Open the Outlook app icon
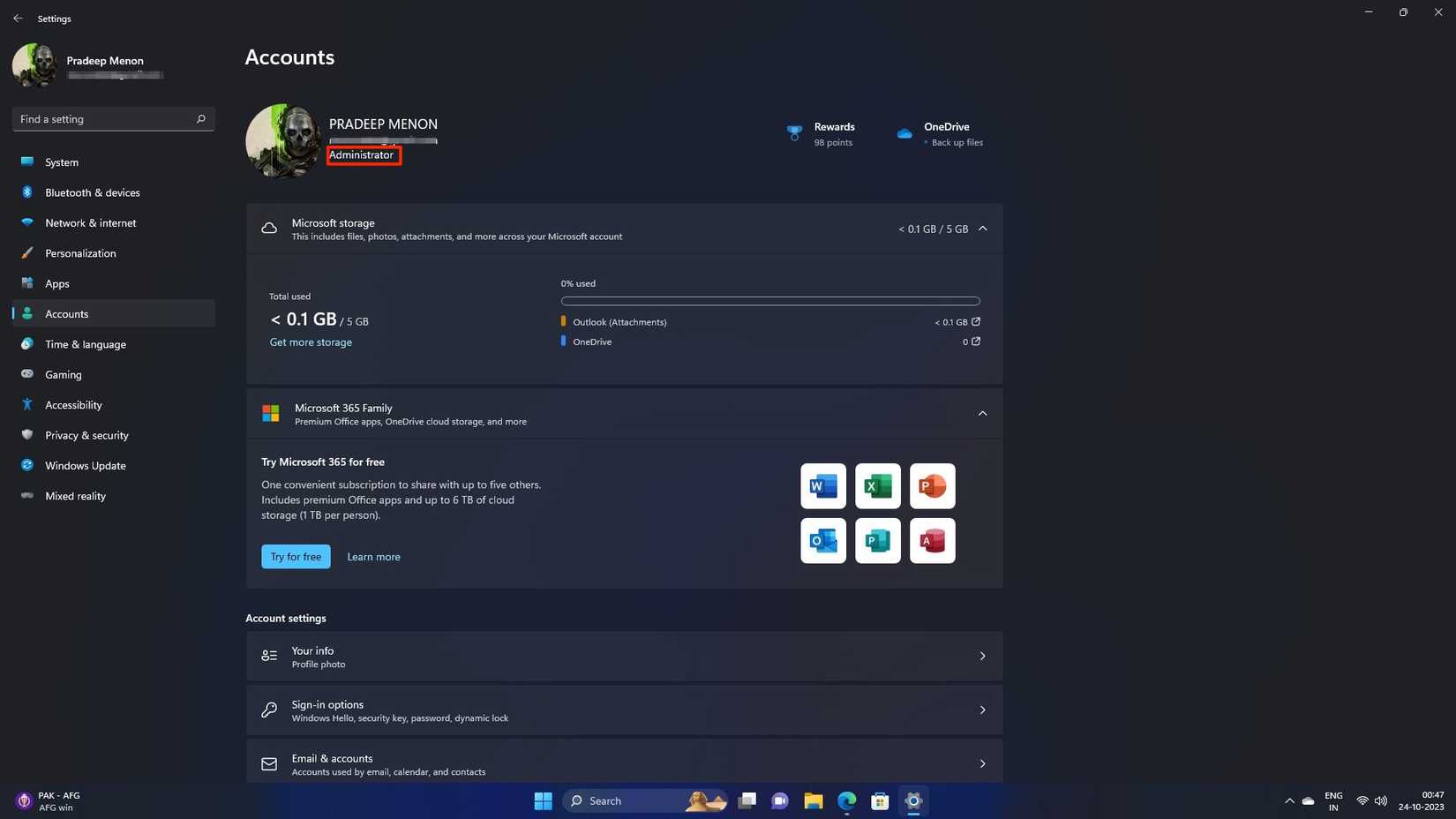1456x819 pixels. [823, 540]
